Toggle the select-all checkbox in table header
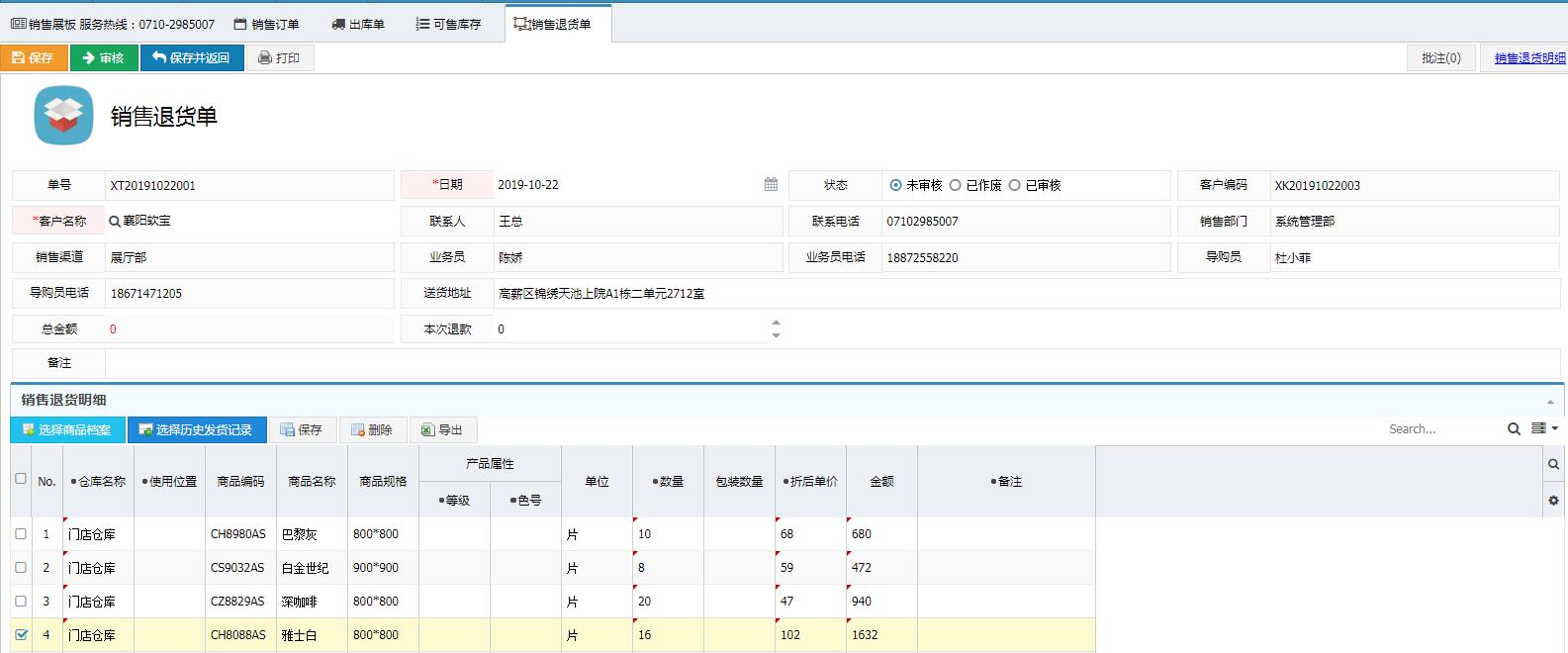Viewport: 1568px width, 653px height. 21,479
